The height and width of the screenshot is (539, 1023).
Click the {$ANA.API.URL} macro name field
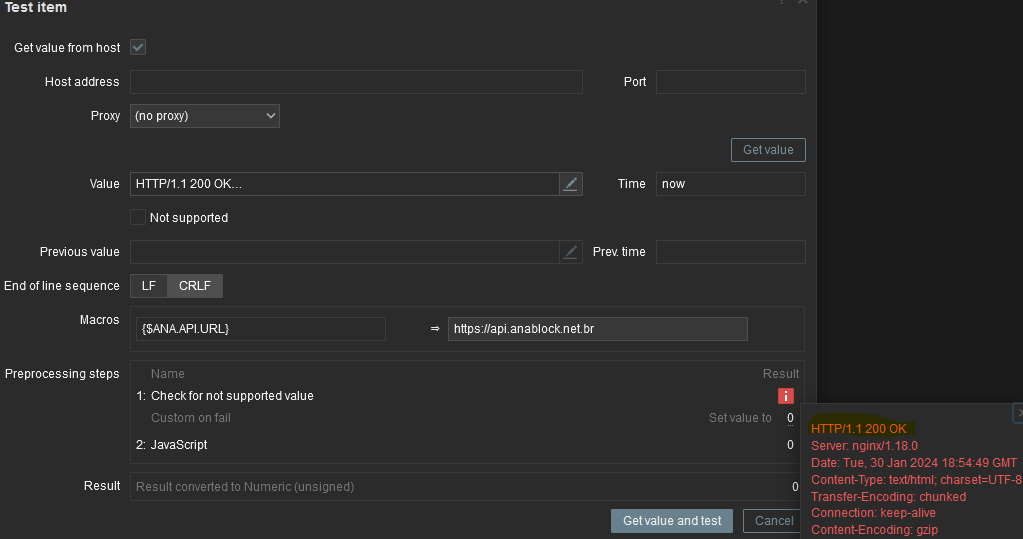point(260,329)
